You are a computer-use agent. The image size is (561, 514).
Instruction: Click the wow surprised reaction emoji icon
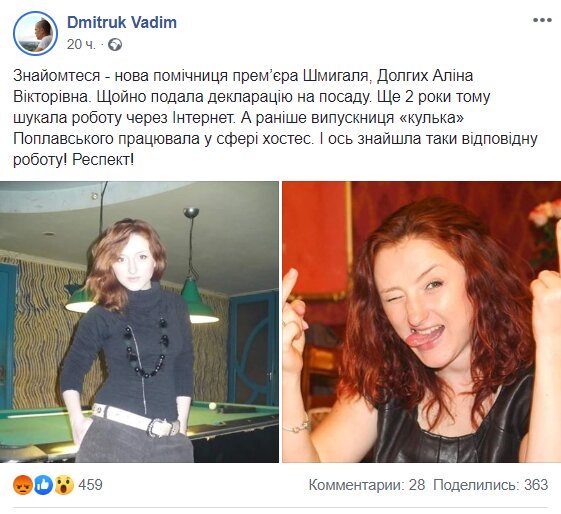click(64, 485)
